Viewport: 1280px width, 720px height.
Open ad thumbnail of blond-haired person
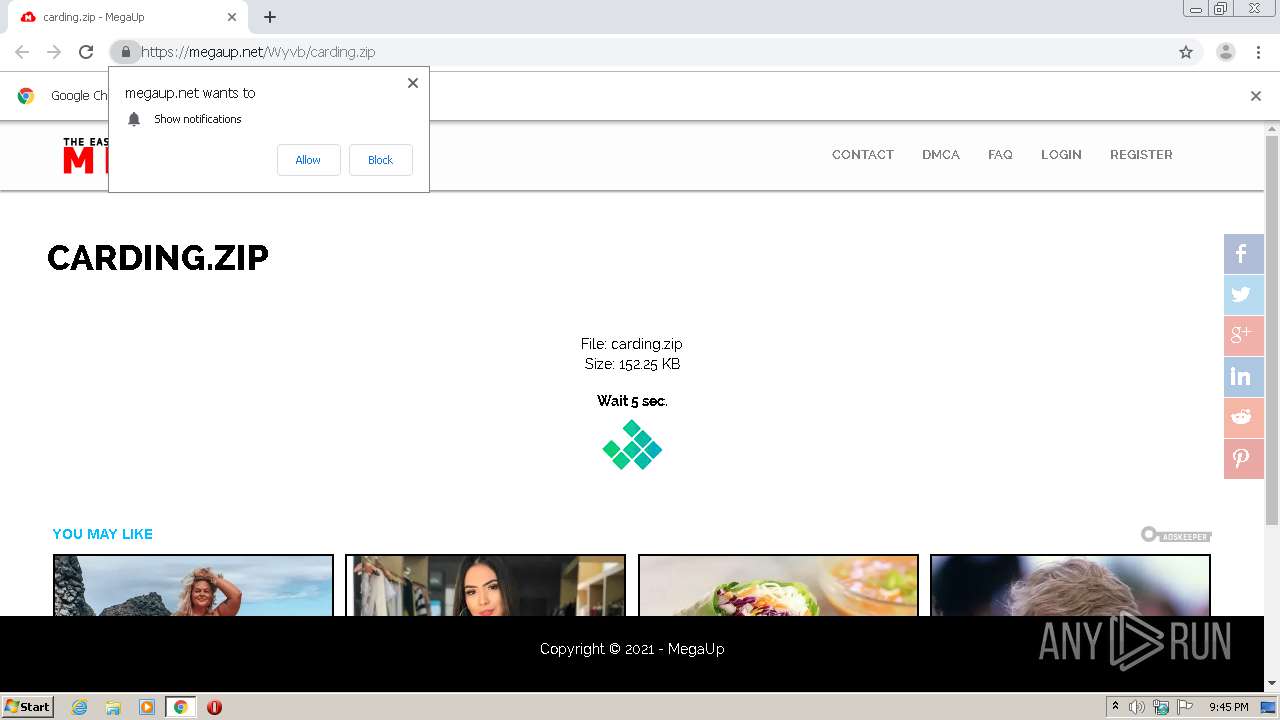[1070, 585]
